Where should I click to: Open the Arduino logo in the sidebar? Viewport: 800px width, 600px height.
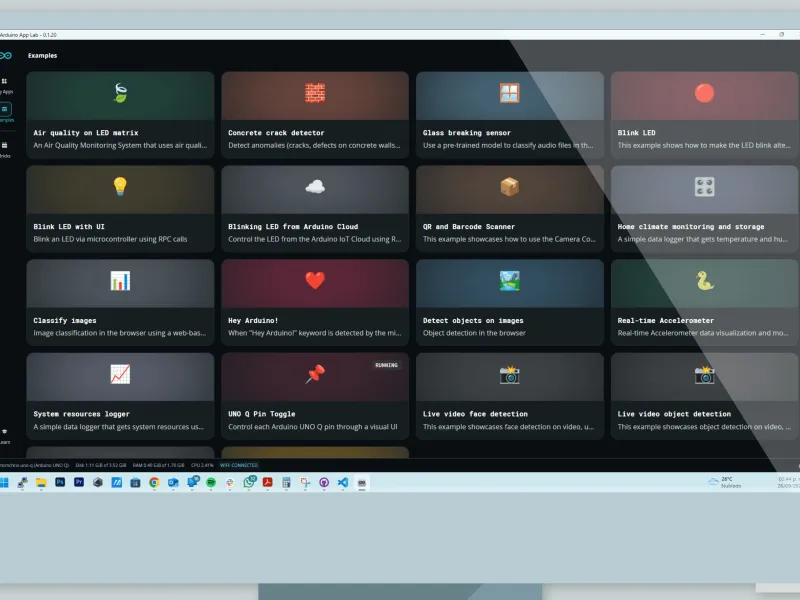pos(6,56)
